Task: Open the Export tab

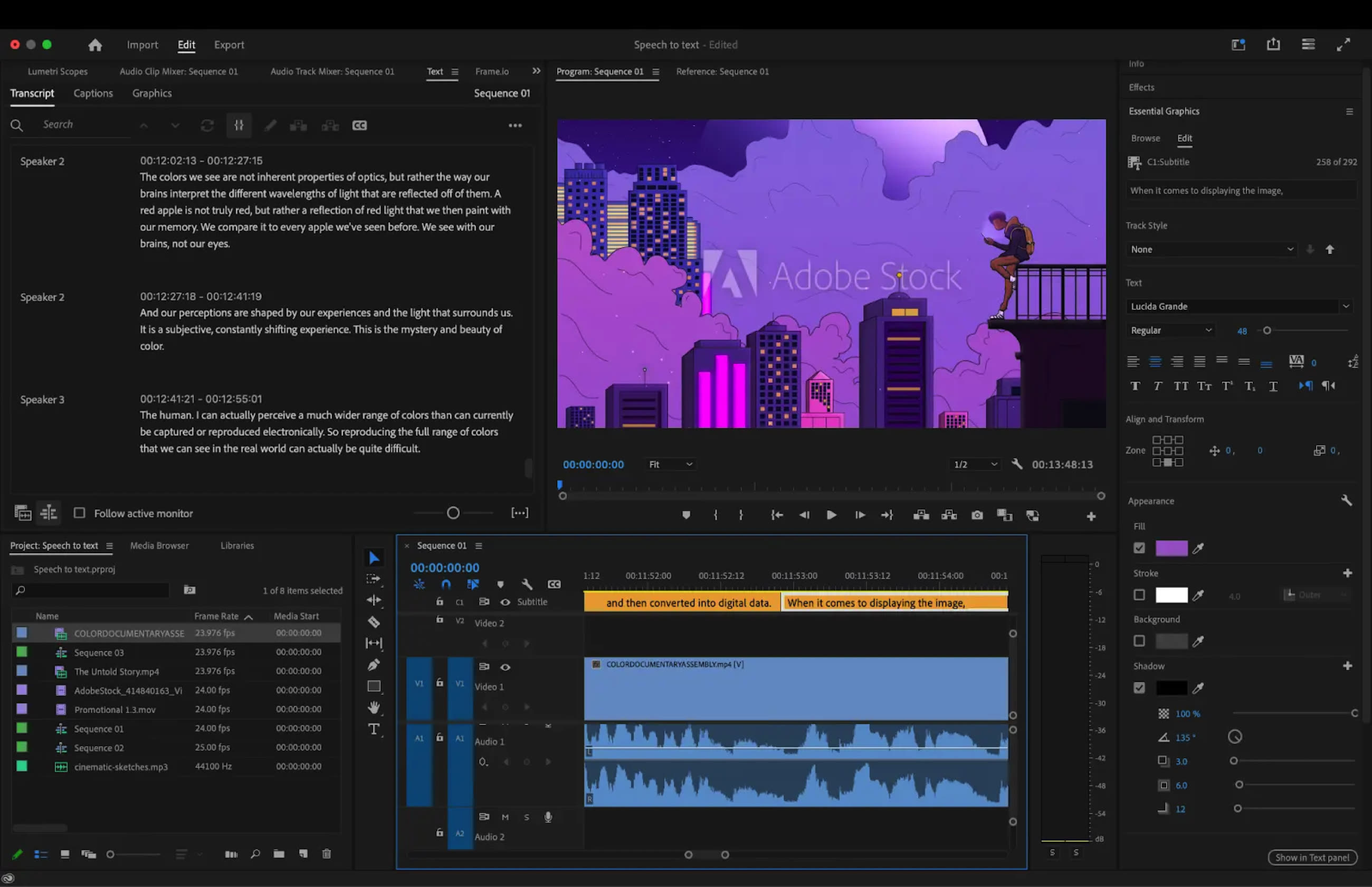Action: [229, 45]
